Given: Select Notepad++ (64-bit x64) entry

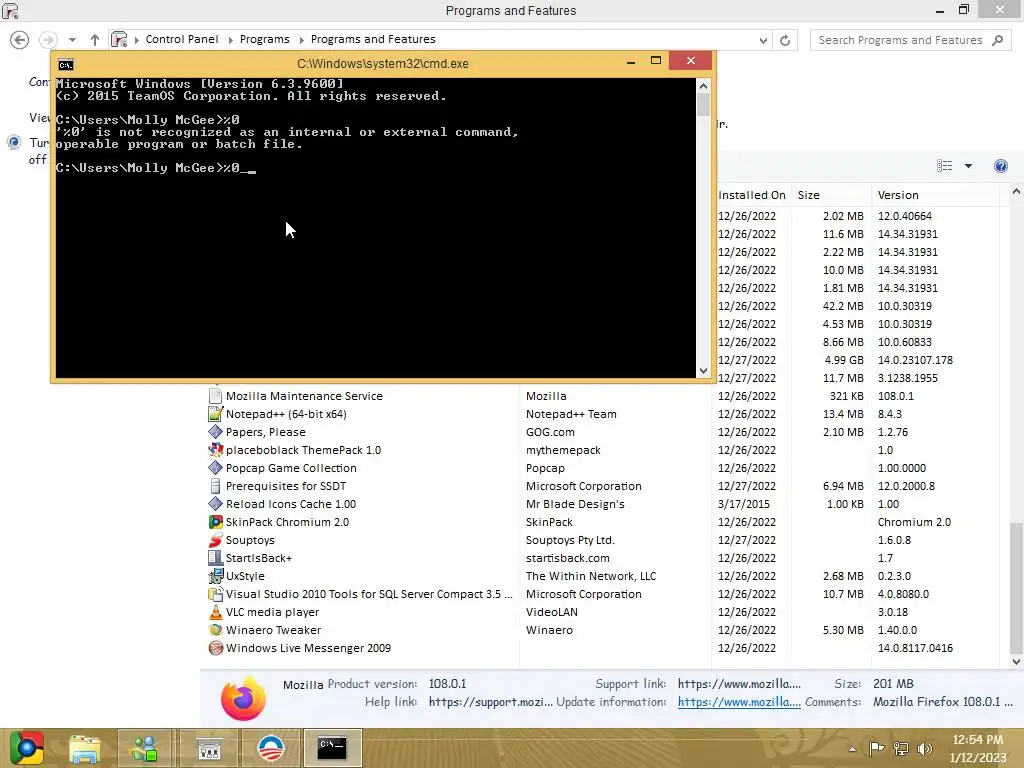Looking at the screenshot, I should [286, 414].
